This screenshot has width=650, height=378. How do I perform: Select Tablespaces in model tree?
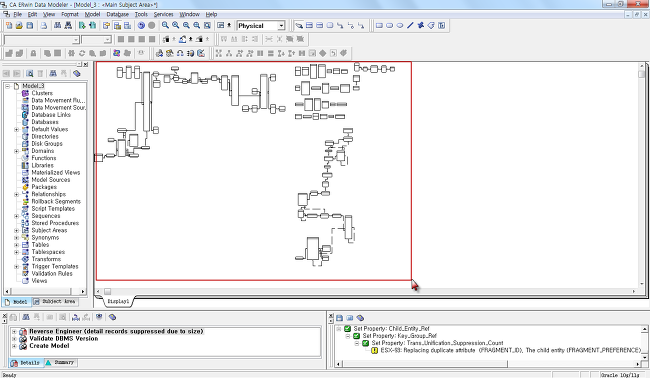48,252
